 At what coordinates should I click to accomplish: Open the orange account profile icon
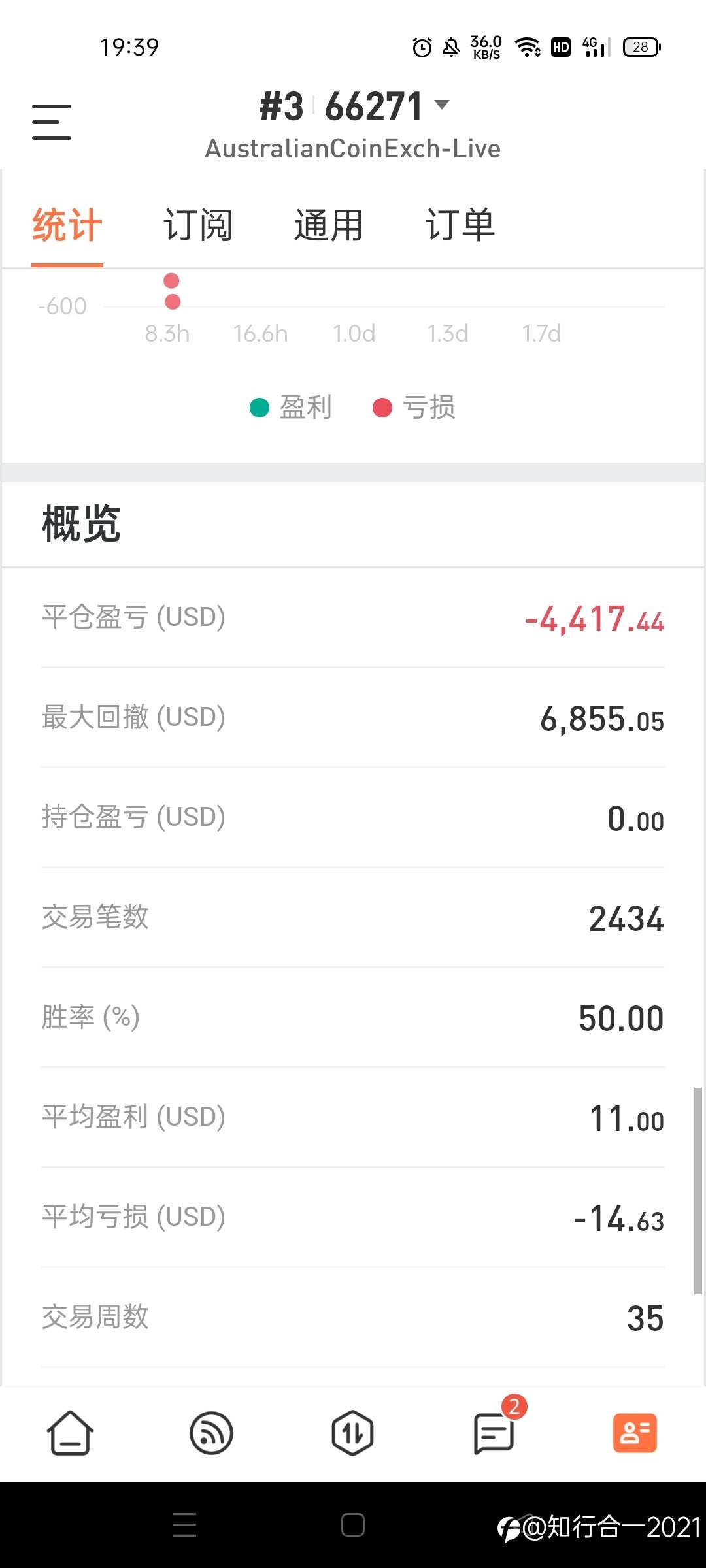[x=635, y=1433]
